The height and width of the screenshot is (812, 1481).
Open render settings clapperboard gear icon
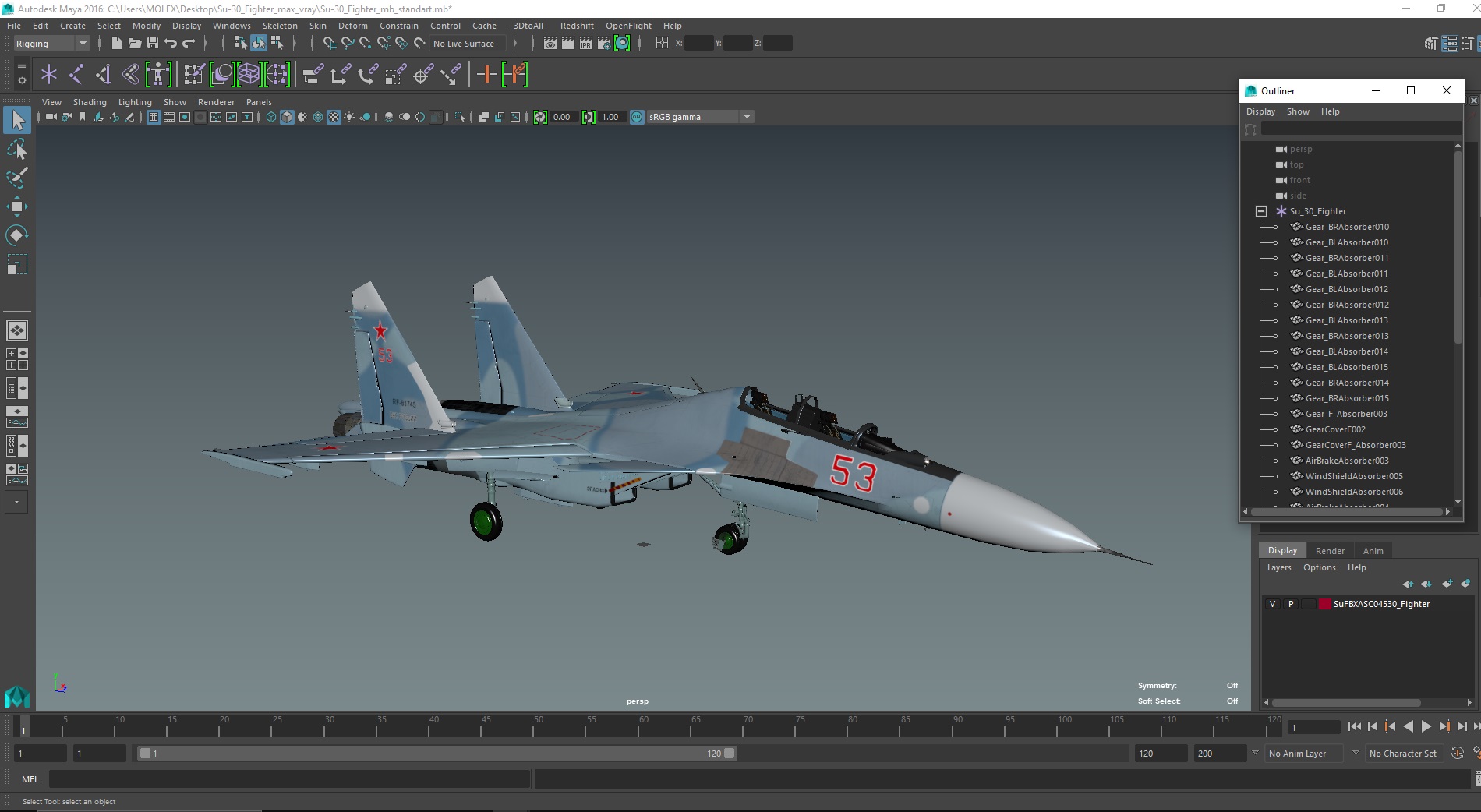604,44
